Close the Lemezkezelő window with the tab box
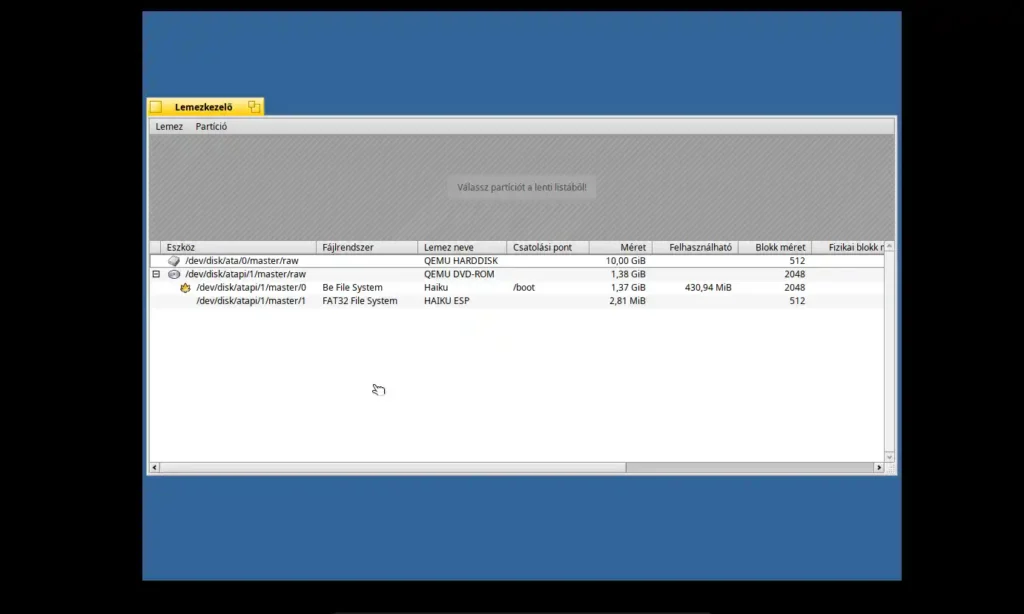 click(155, 106)
